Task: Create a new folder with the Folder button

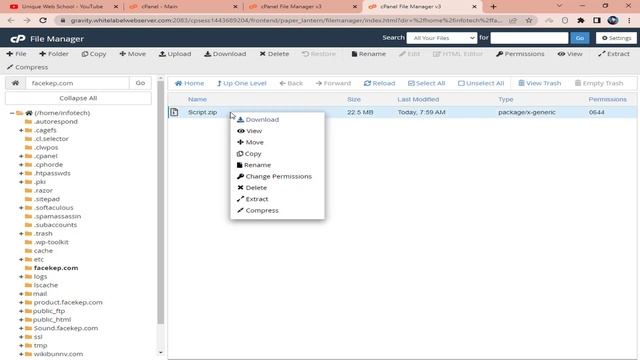Action: (x=54, y=54)
